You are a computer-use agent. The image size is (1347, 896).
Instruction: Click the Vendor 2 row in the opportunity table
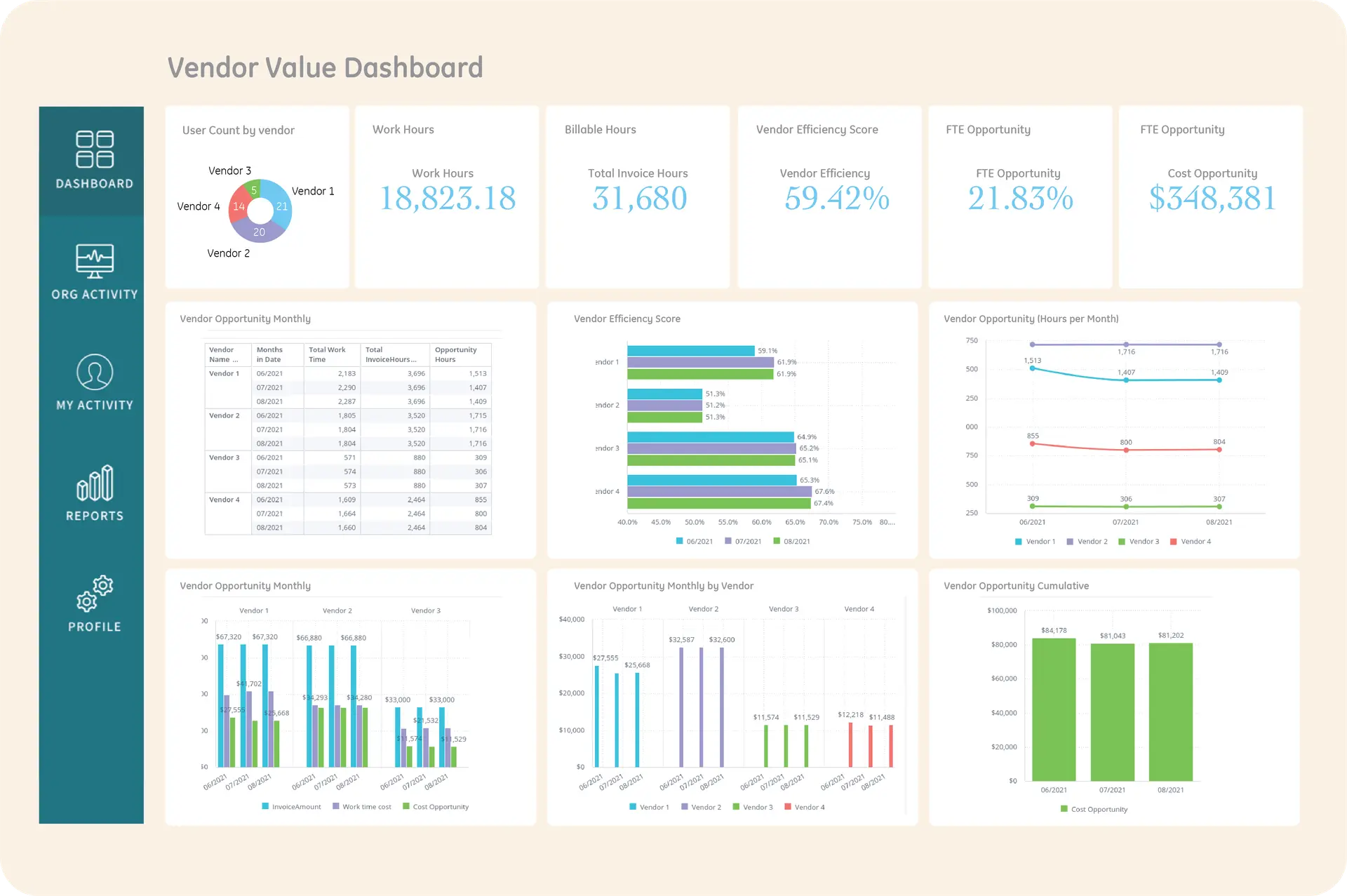226,415
